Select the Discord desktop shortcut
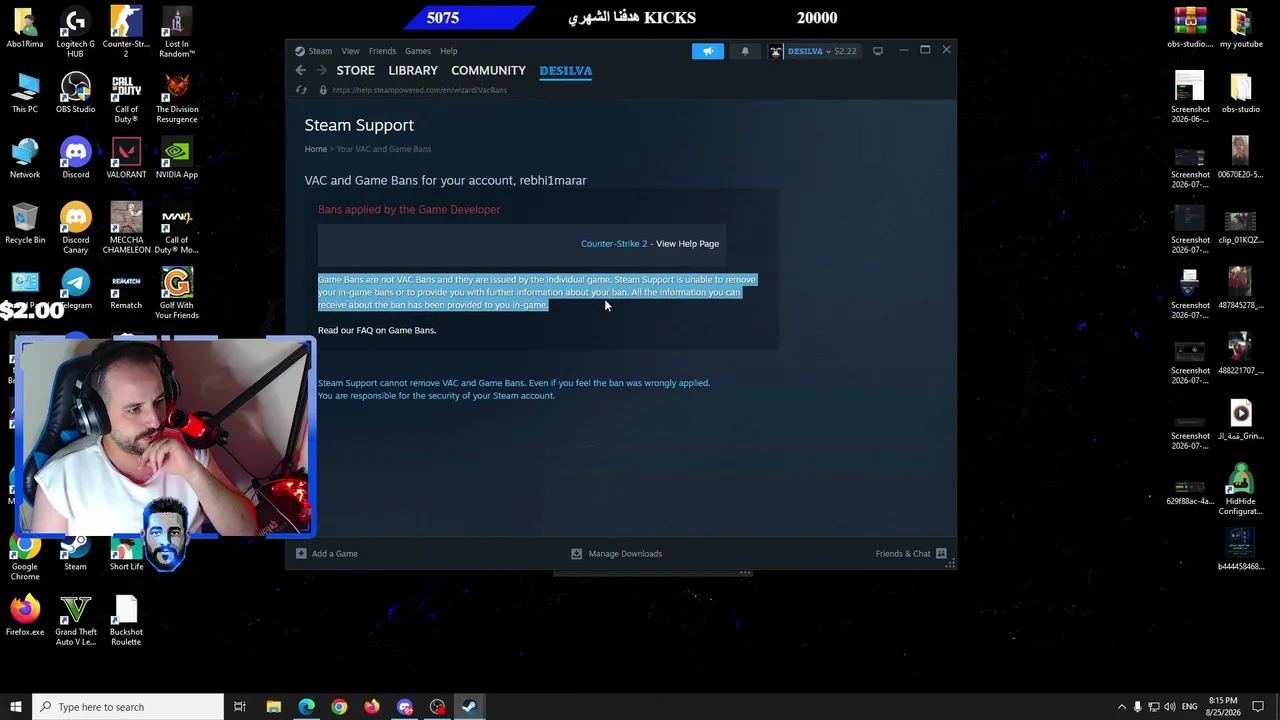The image size is (1280, 720). coord(75,159)
